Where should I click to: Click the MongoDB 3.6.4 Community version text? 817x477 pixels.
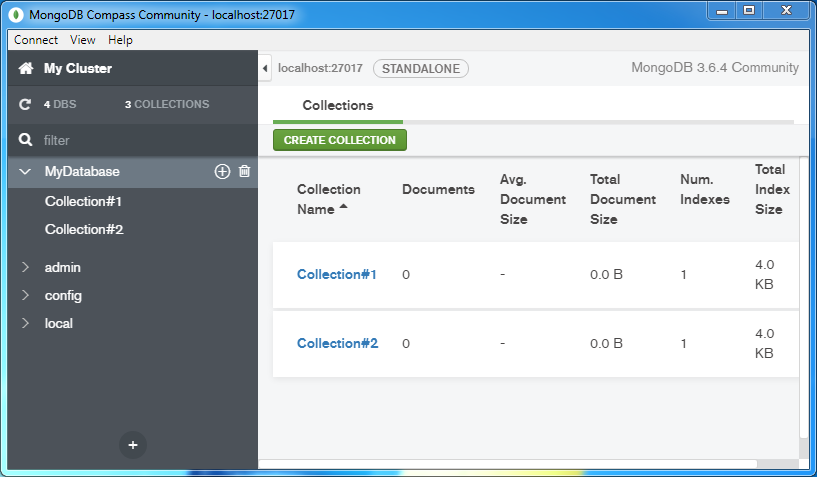coord(715,68)
